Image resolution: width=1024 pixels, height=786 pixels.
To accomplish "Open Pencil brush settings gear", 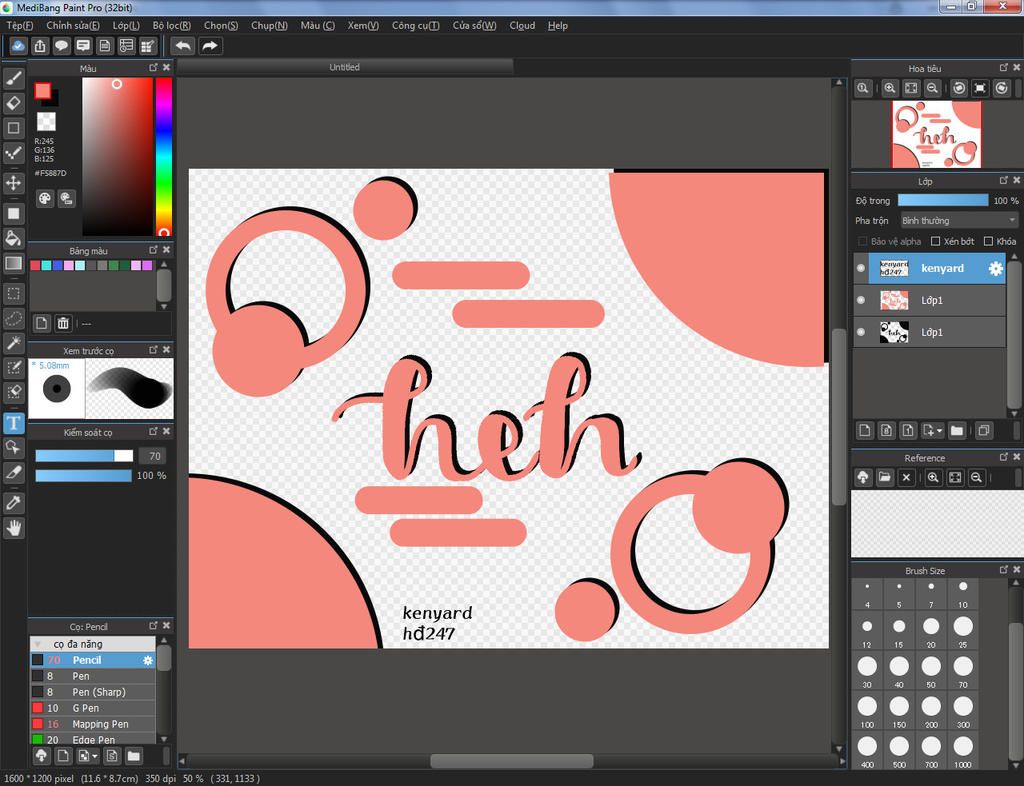I will point(148,661).
